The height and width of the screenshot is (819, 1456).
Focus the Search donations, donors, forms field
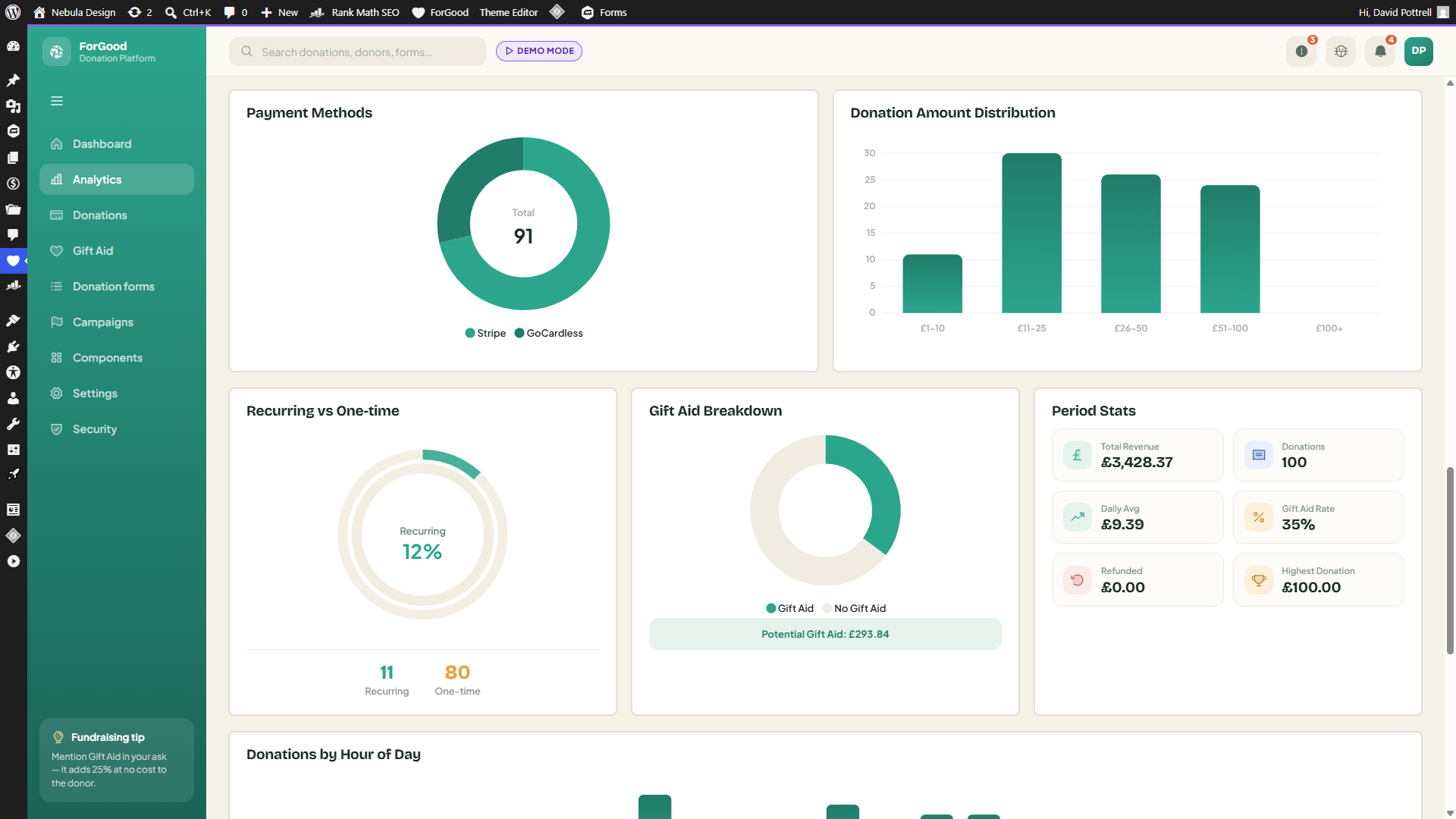tap(358, 52)
